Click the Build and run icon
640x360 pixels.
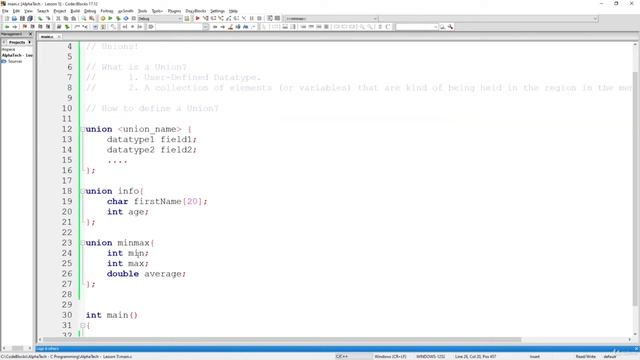coord(118,18)
